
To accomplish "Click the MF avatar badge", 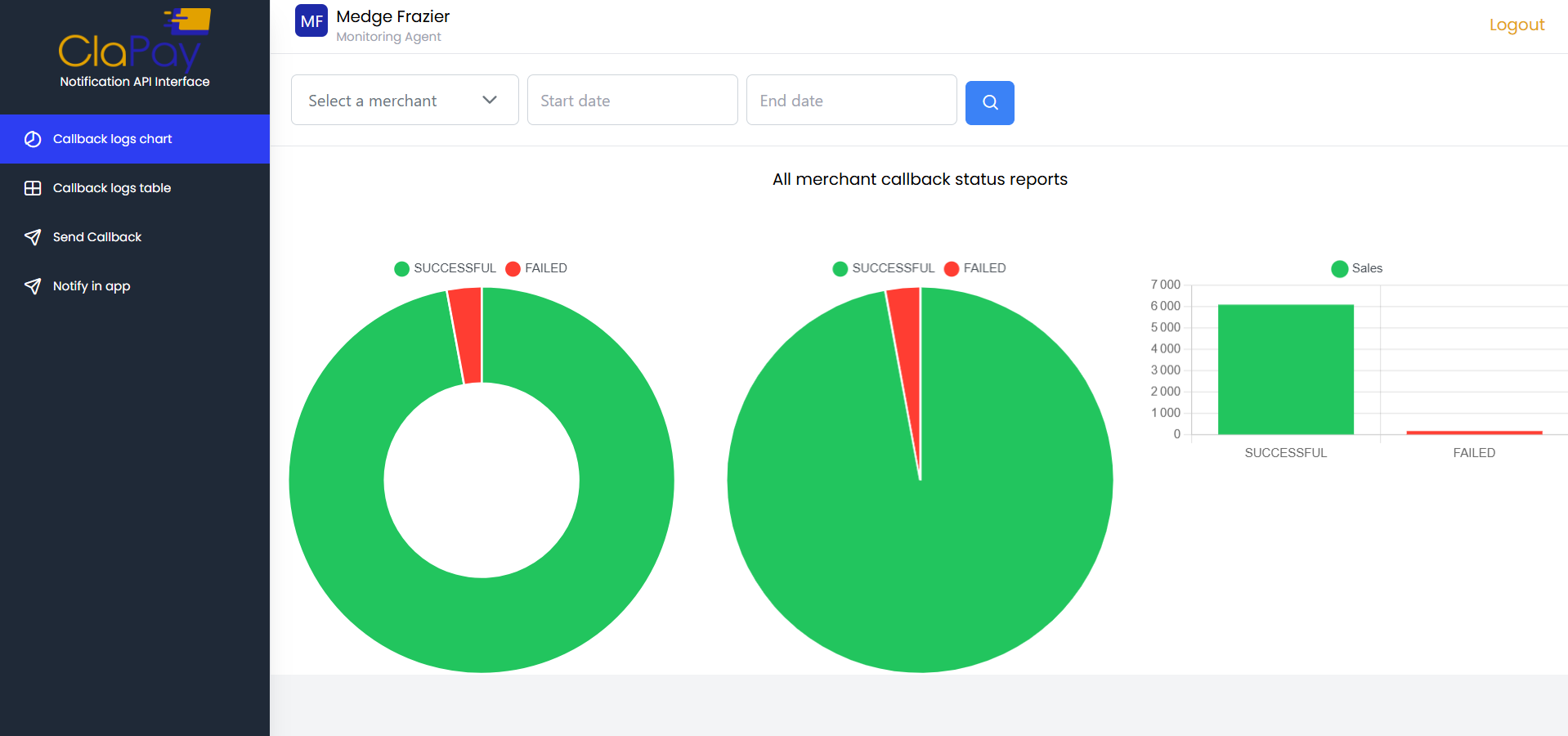I will click(x=311, y=20).
